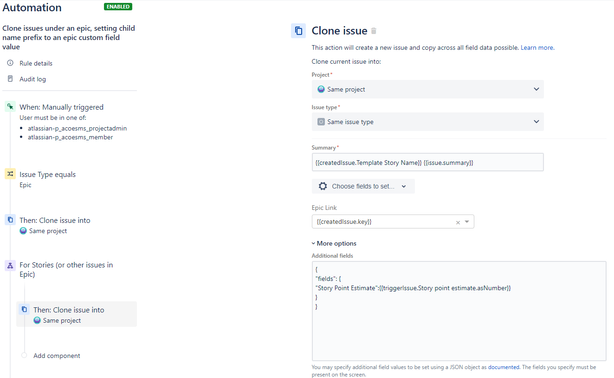Delete the Clone issue action via trash icon
This screenshot has height=378, width=614.
[x=374, y=31]
